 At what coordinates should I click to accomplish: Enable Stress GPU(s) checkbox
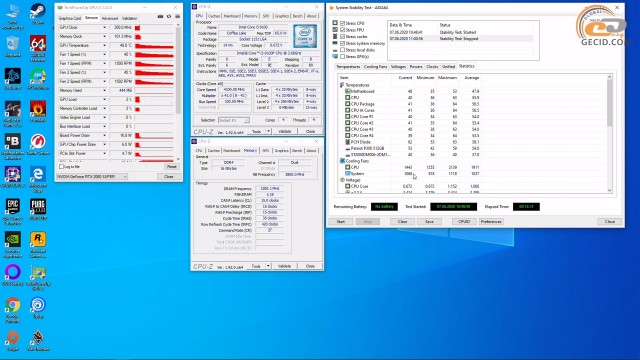(342, 56)
